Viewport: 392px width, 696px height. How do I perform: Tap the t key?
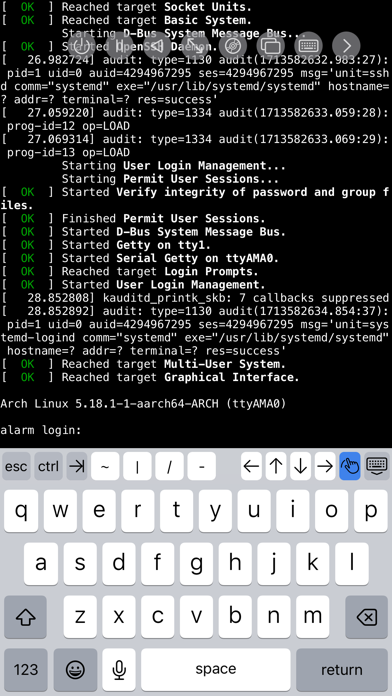[x=177, y=510]
